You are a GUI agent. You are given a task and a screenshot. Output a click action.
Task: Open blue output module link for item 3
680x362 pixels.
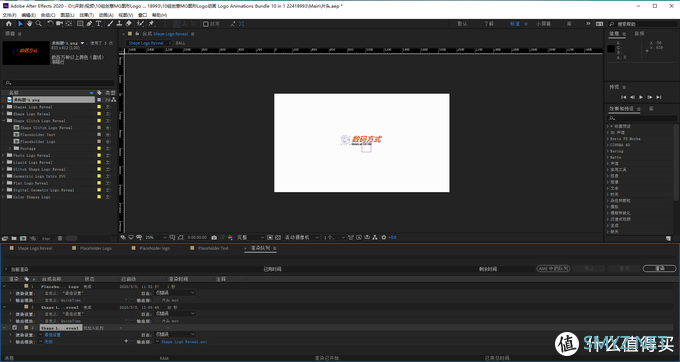coord(49,342)
